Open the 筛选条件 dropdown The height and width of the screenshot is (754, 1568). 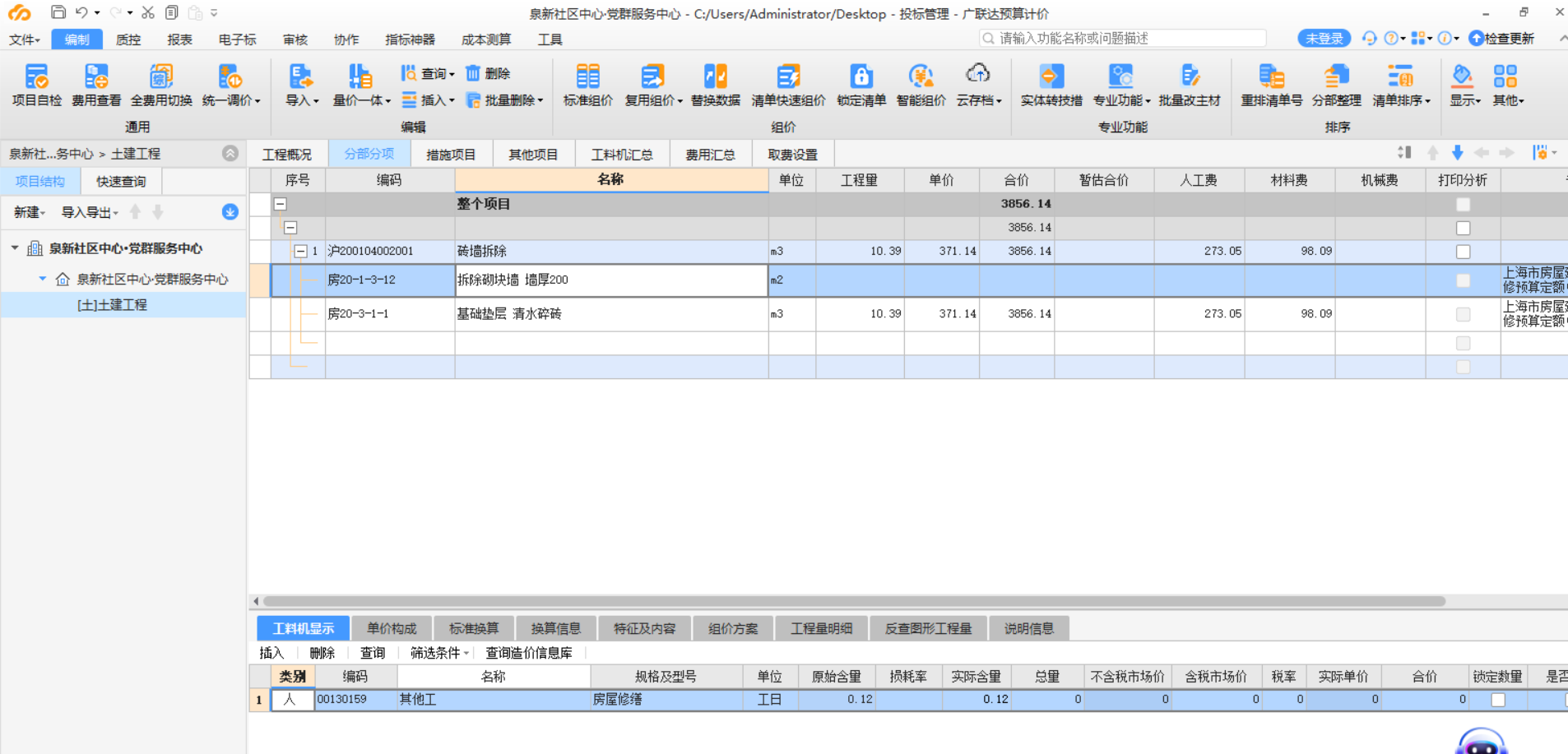coord(439,653)
